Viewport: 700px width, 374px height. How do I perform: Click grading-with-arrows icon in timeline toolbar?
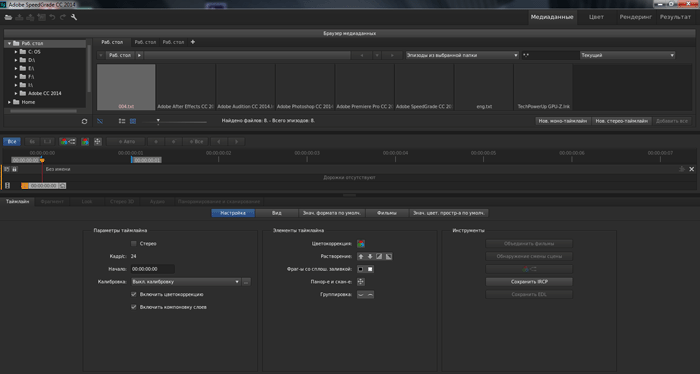point(67,141)
